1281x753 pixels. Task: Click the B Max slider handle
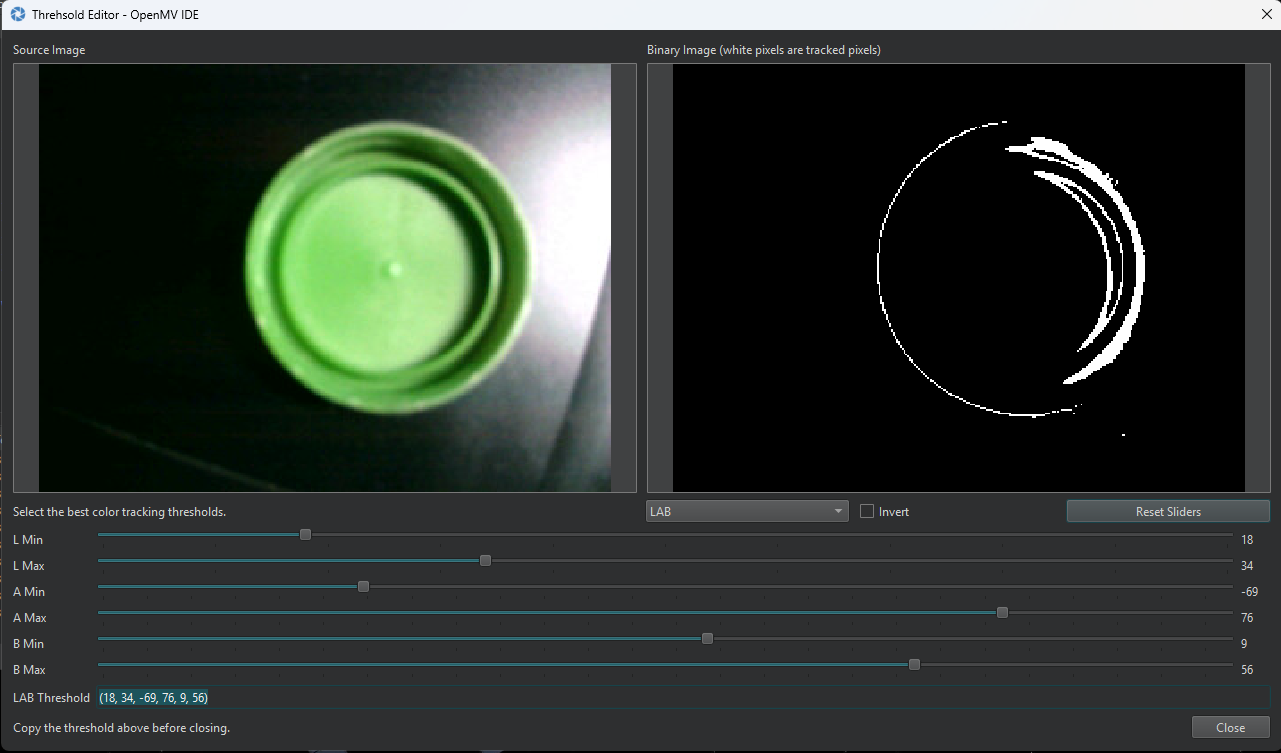pos(914,665)
